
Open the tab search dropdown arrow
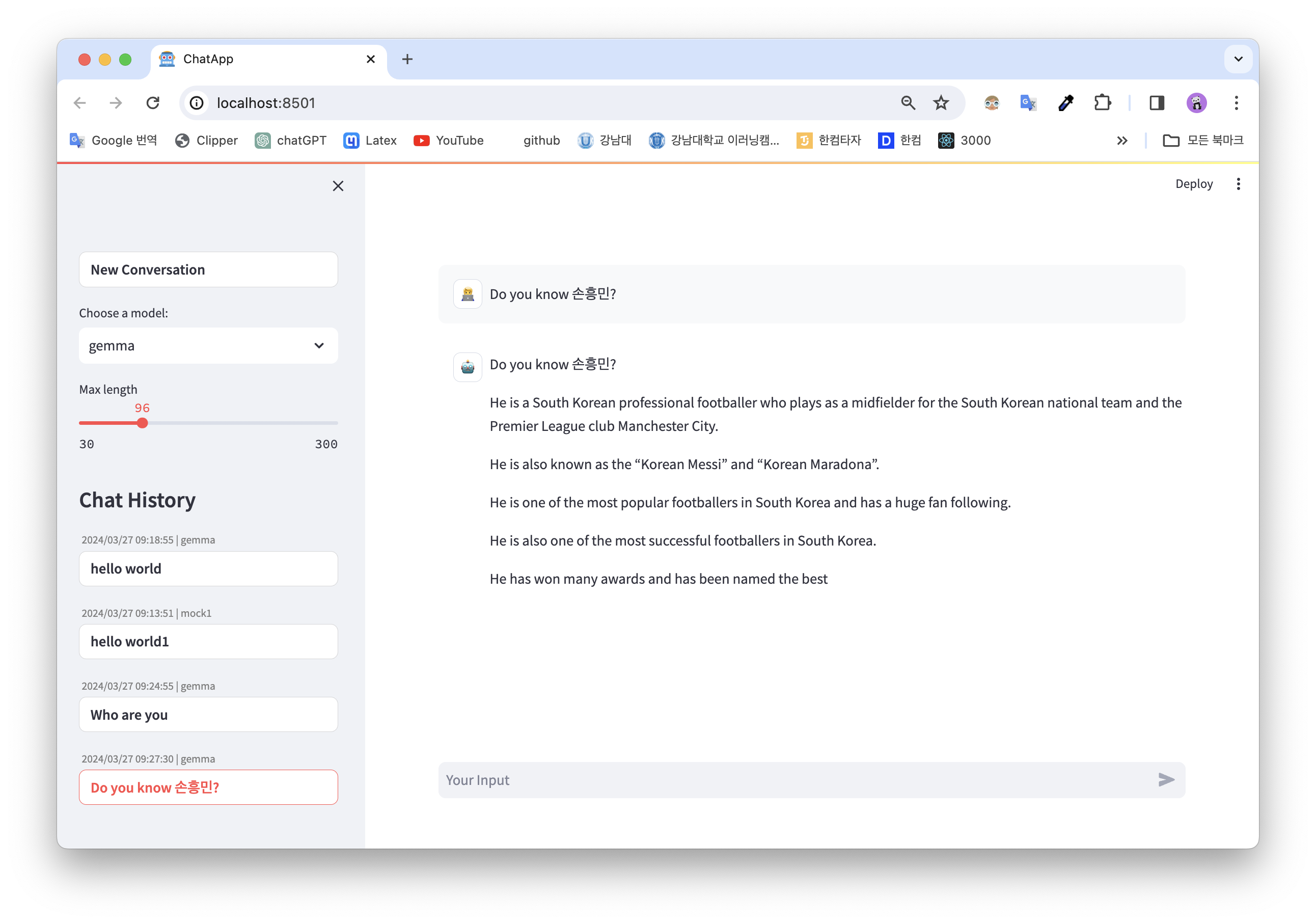(1238, 59)
